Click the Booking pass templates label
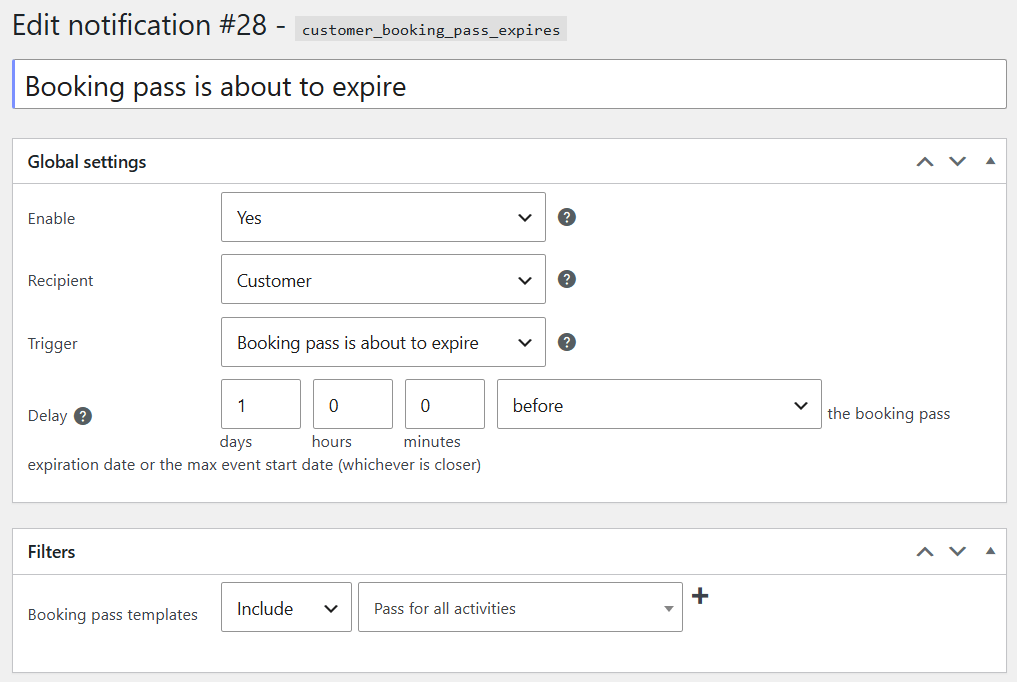The width and height of the screenshot is (1017, 682). coord(112,615)
